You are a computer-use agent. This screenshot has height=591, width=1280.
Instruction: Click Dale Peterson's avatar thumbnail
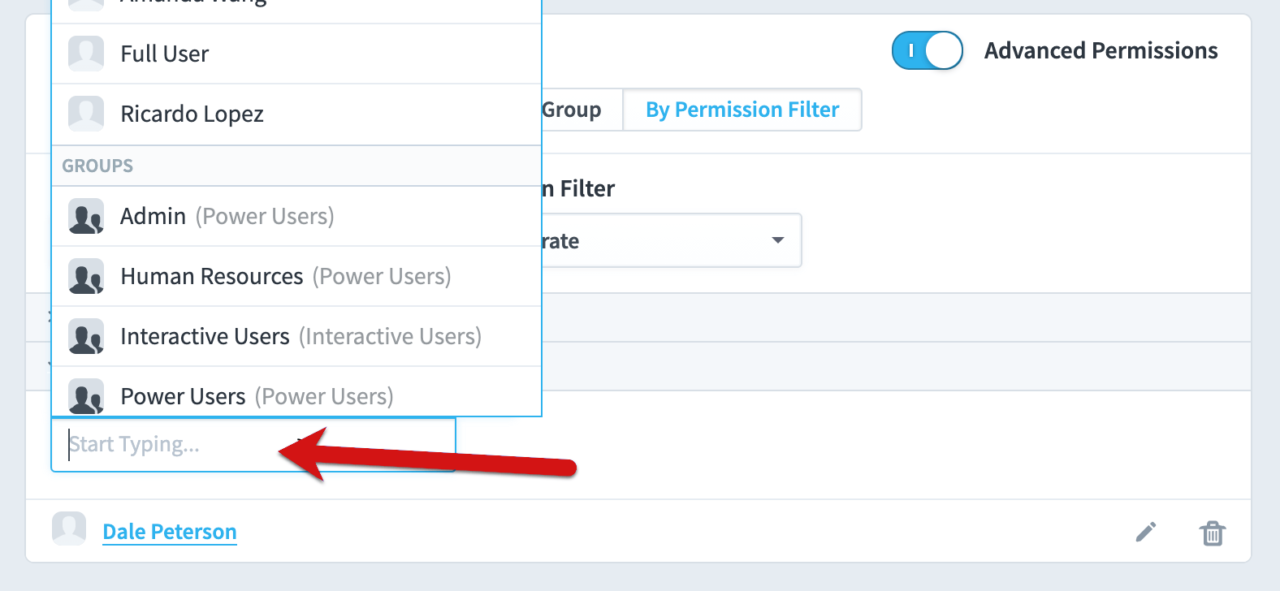point(69,527)
